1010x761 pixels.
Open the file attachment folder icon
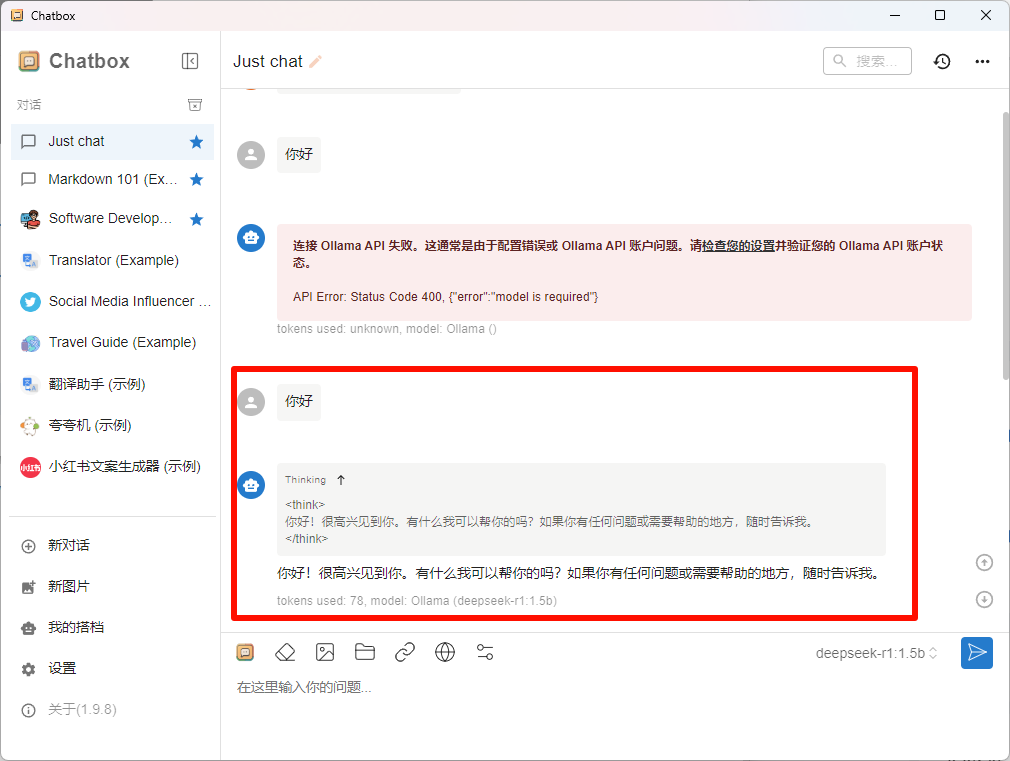(364, 651)
